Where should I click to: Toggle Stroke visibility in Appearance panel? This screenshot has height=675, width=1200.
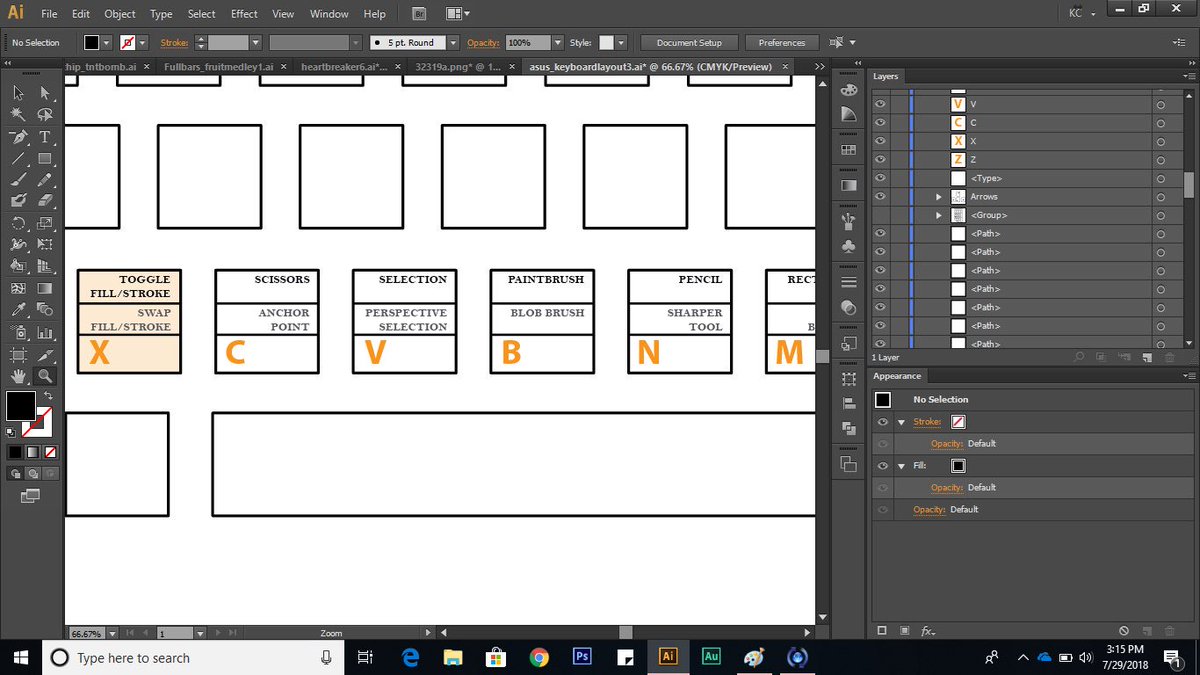[x=882, y=422]
